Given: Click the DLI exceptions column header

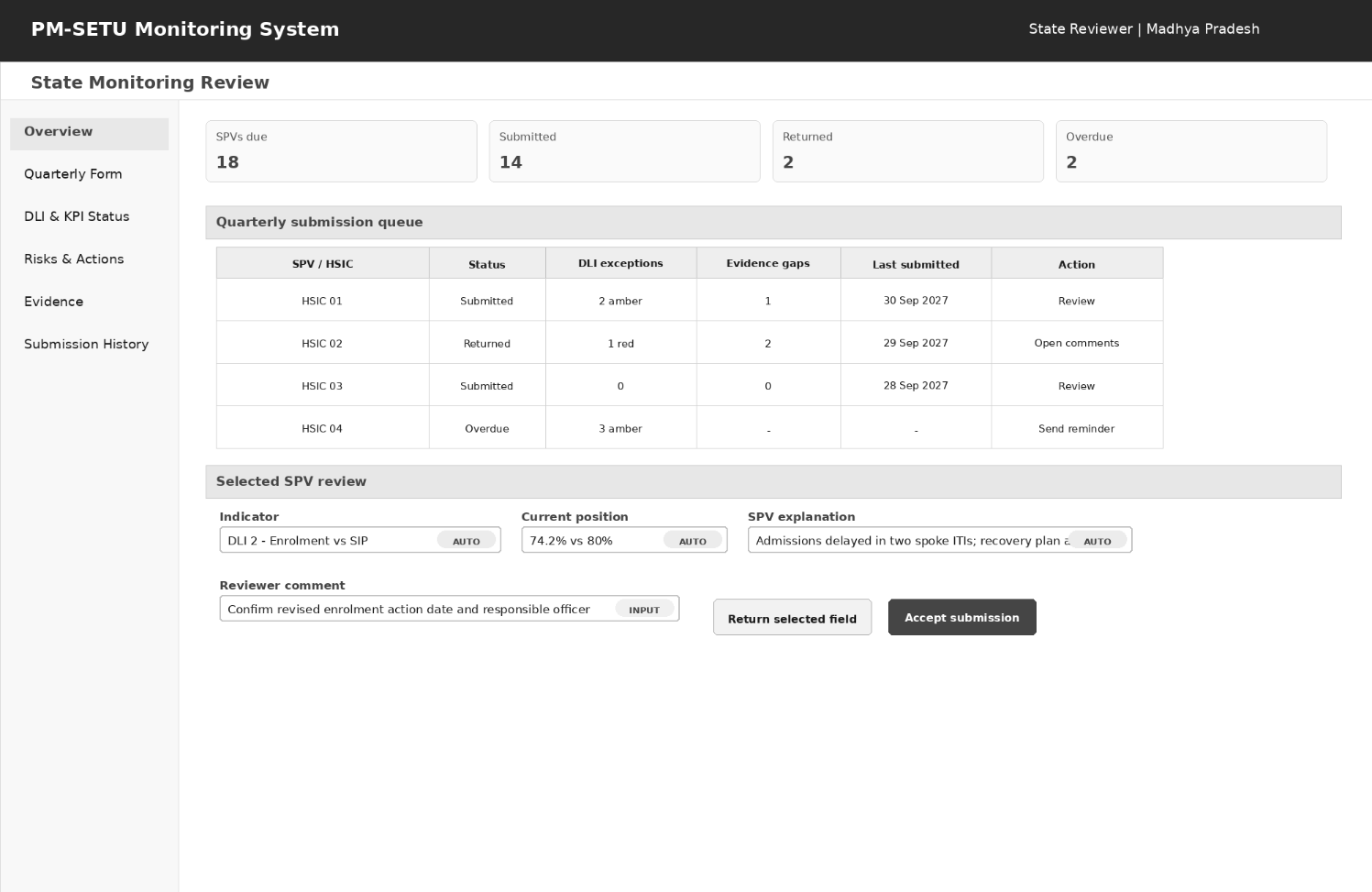Looking at the screenshot, I should (620, 263).
